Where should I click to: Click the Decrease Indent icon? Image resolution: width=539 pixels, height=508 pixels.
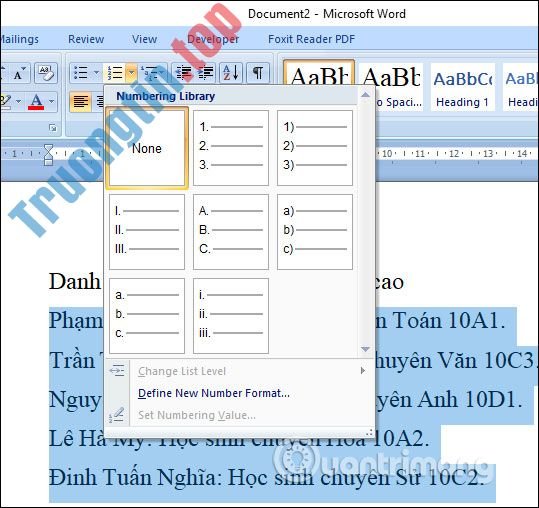184,73
